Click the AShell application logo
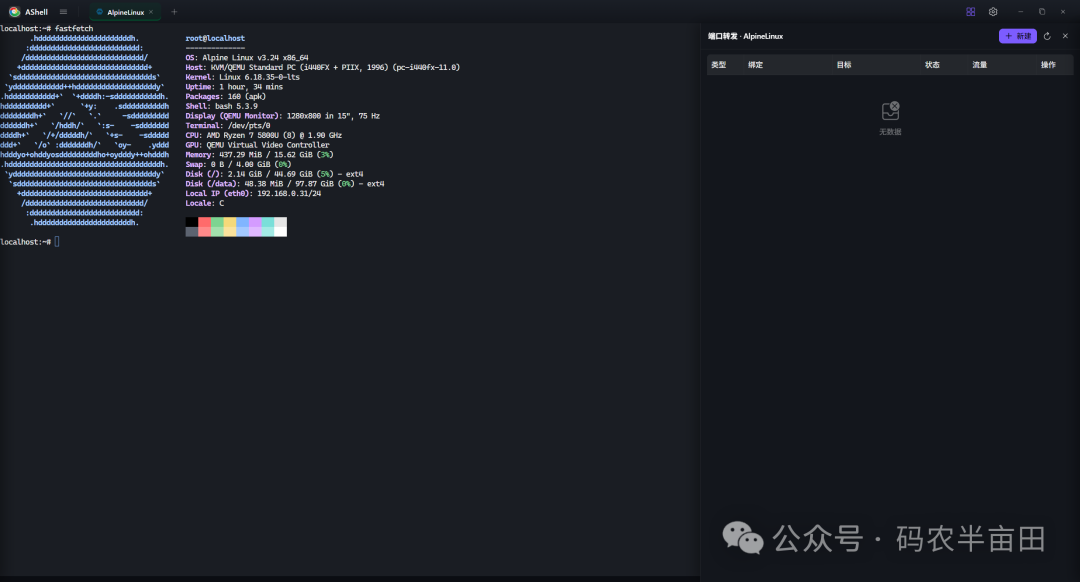Screen dimensions: 1080x582 (x=14, y=12)
